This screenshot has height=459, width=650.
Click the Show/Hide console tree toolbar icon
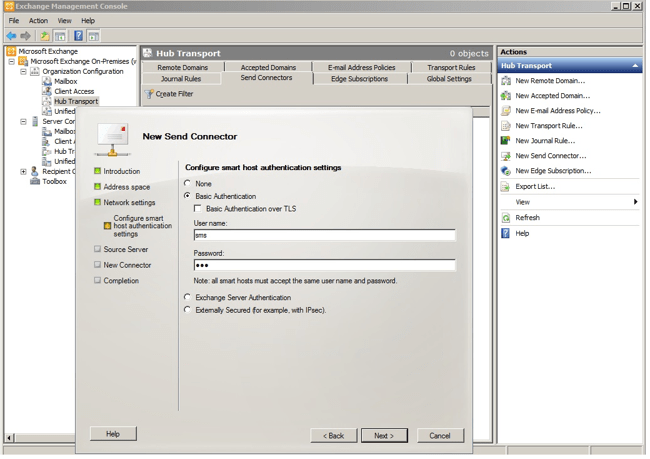coord(60,36)
